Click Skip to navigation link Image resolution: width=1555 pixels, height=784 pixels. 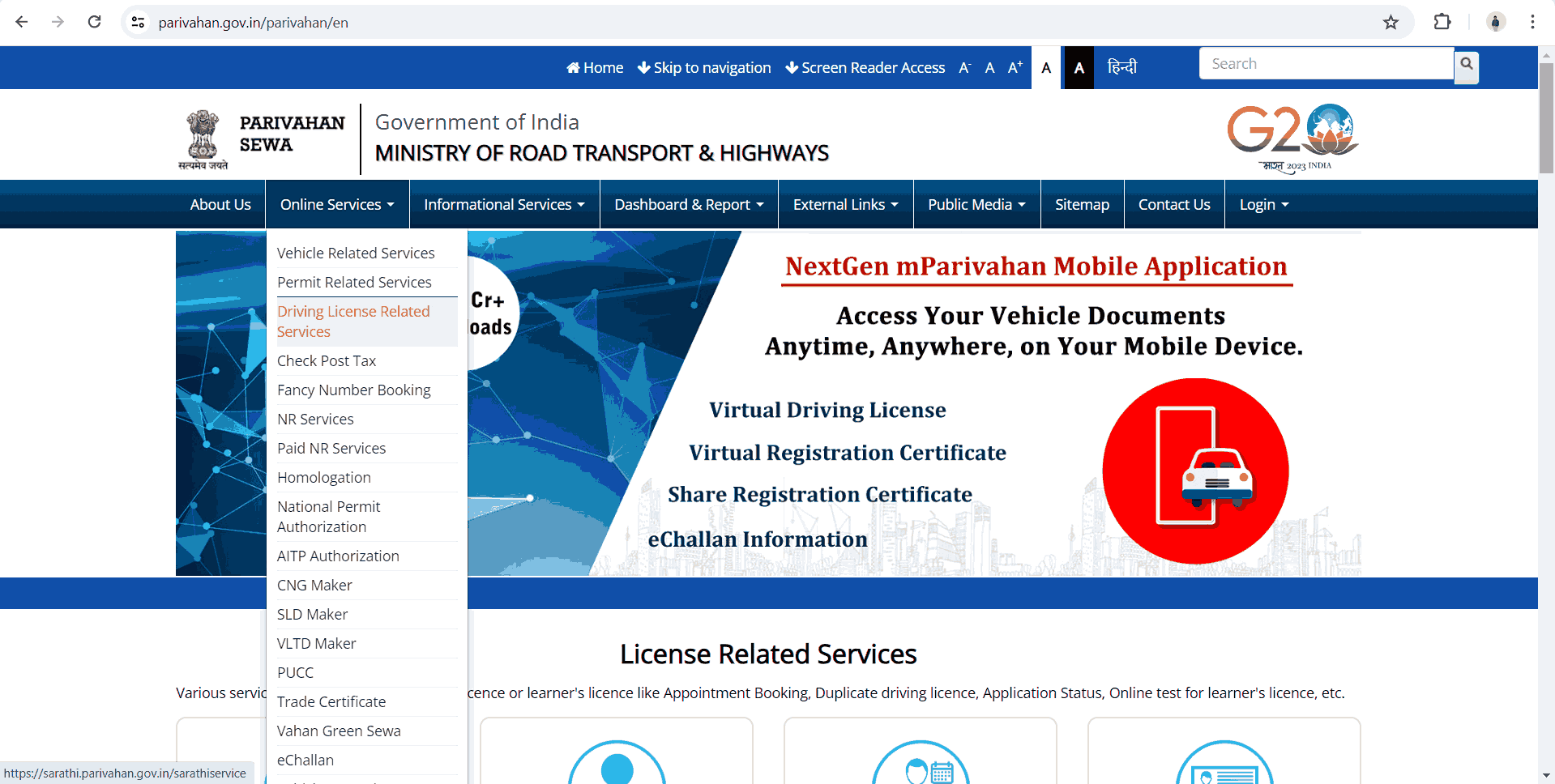coord(704,68)
